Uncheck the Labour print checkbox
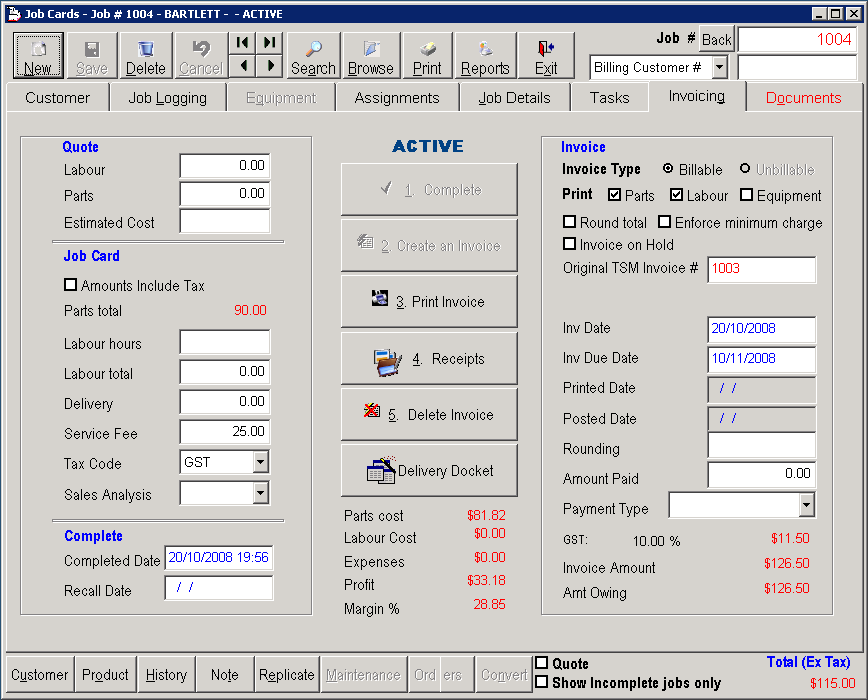 [676, 195]
